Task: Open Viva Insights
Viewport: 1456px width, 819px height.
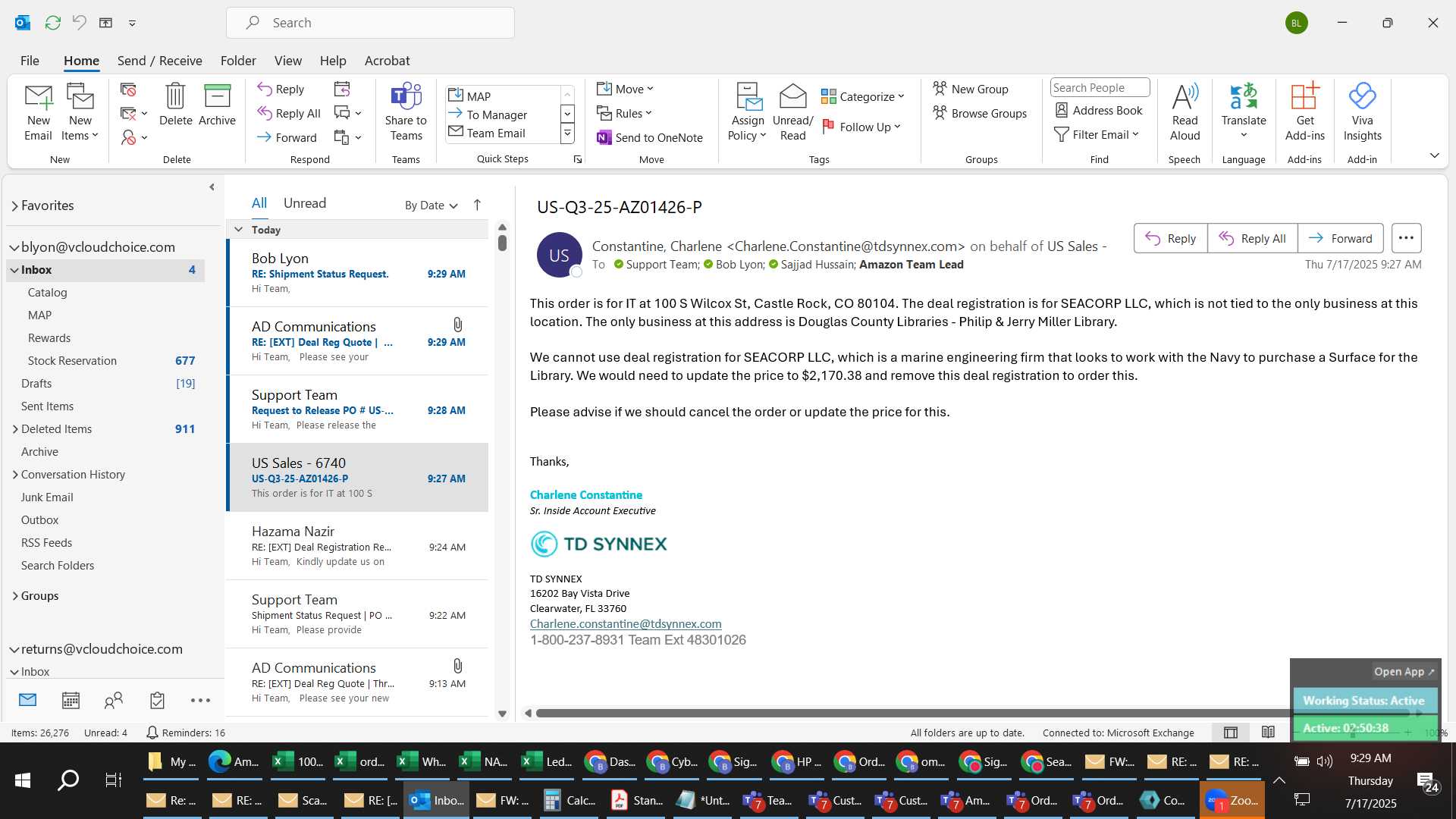Action: coord(1362,112)
